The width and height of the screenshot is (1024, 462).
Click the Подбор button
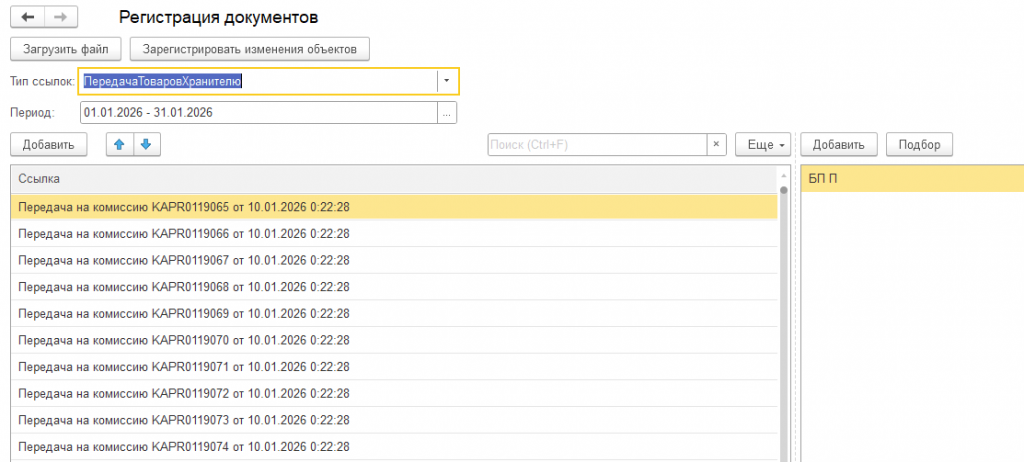(x=919, y=145)
